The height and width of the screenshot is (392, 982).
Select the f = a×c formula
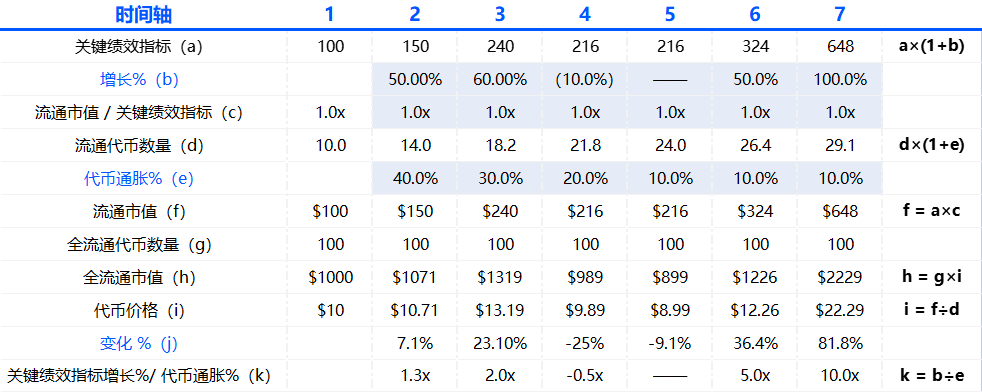pos(933,212)
